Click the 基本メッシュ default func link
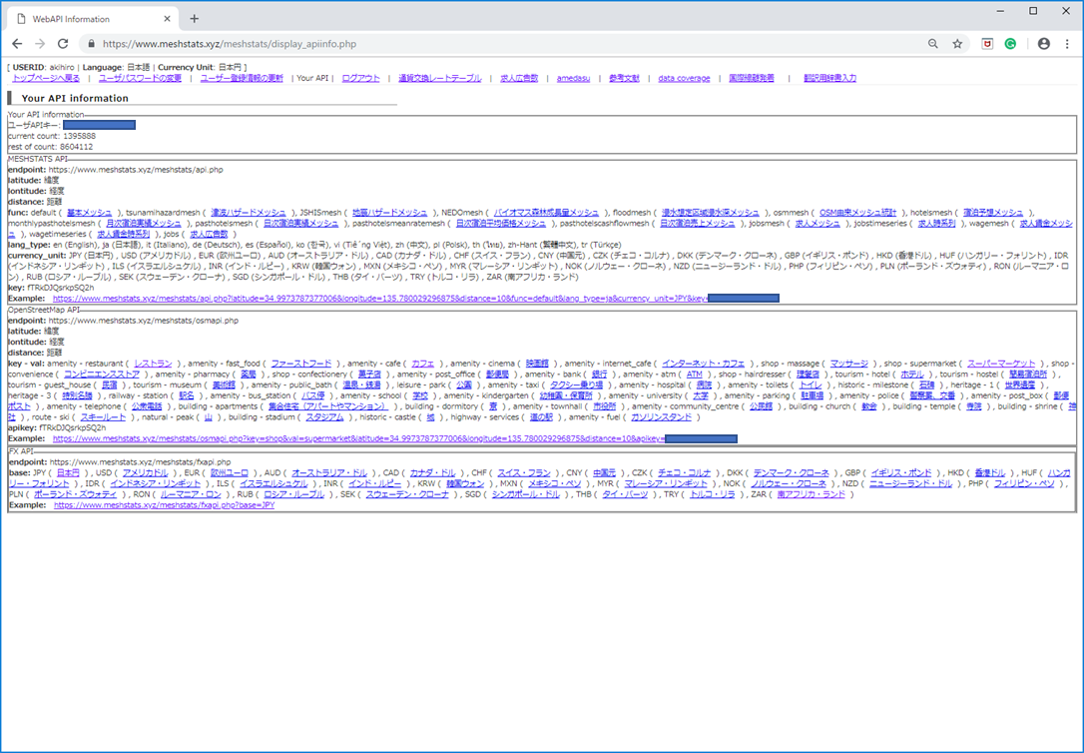The image size is (1084, 753). (90, 213)
